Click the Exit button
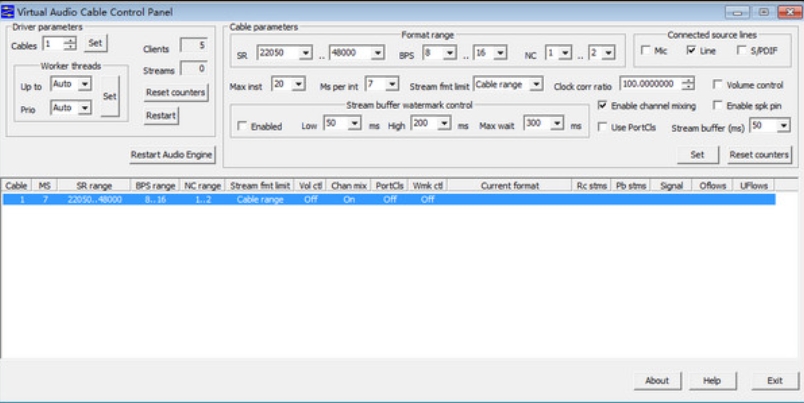This screenshot has height=403, width=804. (775, 381)
